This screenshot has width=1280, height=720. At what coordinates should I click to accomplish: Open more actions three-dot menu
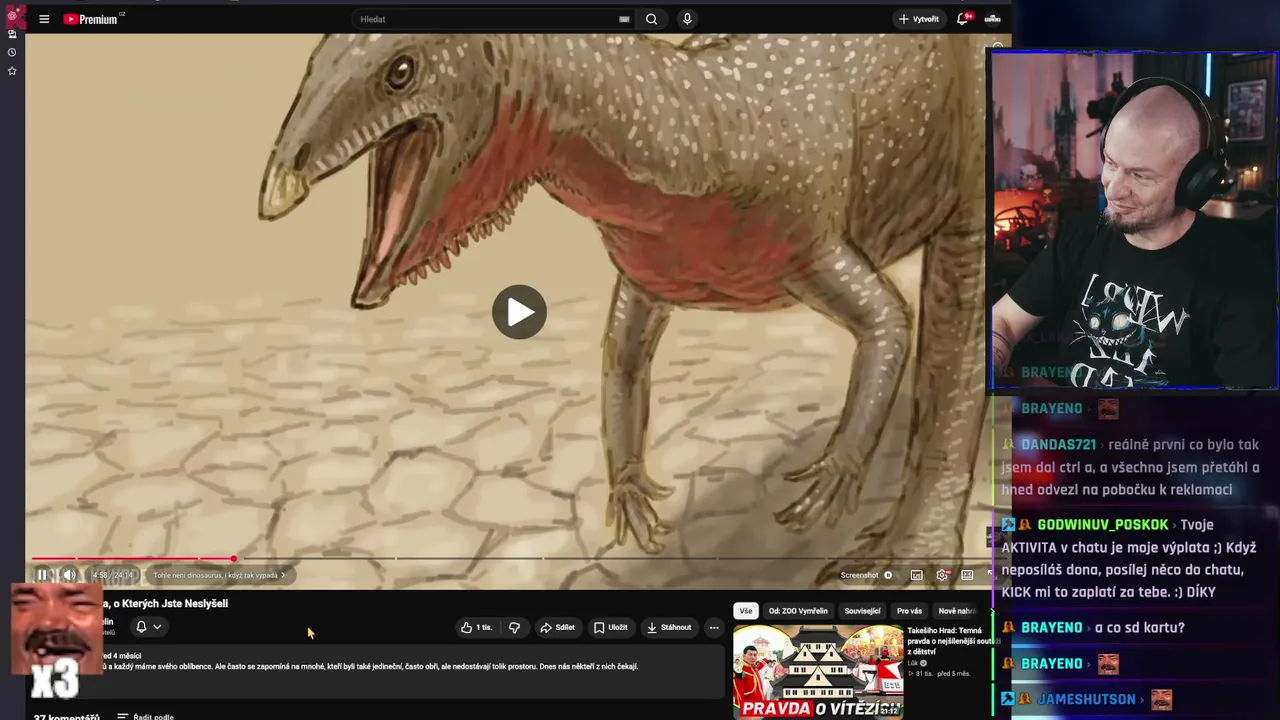point(714,627)
